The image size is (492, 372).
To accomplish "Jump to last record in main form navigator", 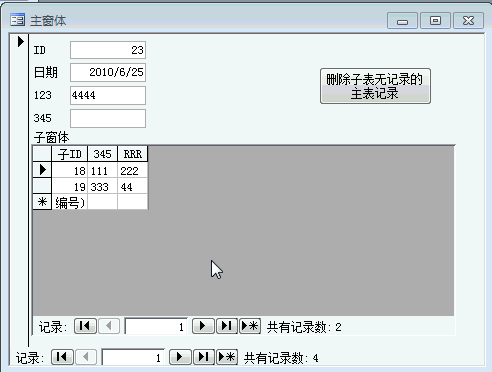I will 204,357.
